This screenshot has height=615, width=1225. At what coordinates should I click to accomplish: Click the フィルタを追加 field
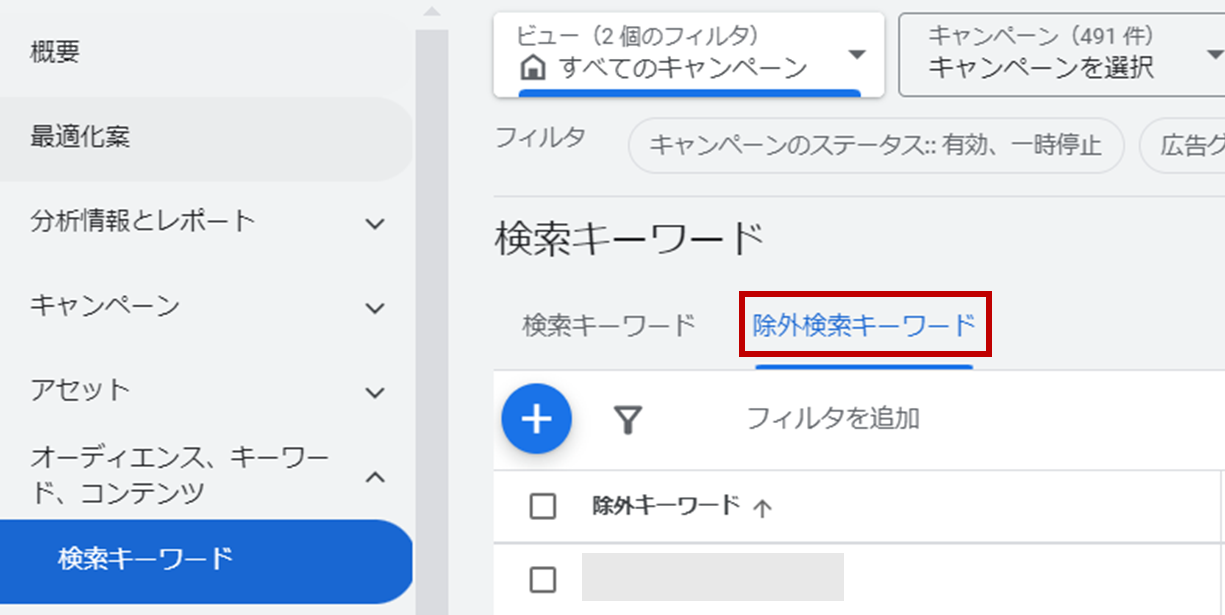coord(833,418)
